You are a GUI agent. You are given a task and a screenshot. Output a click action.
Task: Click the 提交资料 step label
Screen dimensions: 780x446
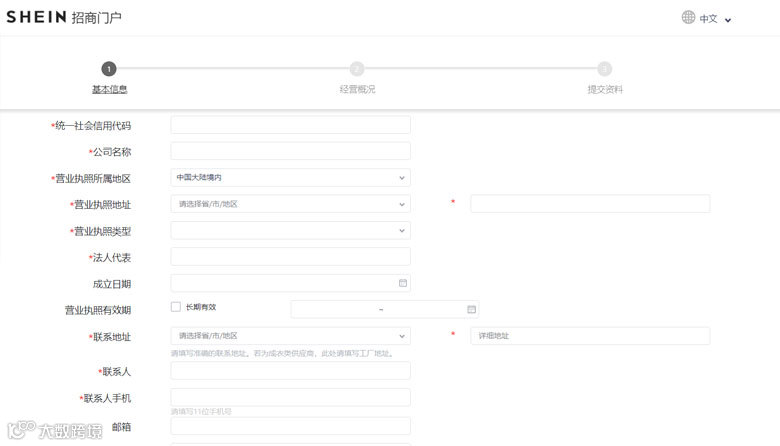(x=605, y=89)
